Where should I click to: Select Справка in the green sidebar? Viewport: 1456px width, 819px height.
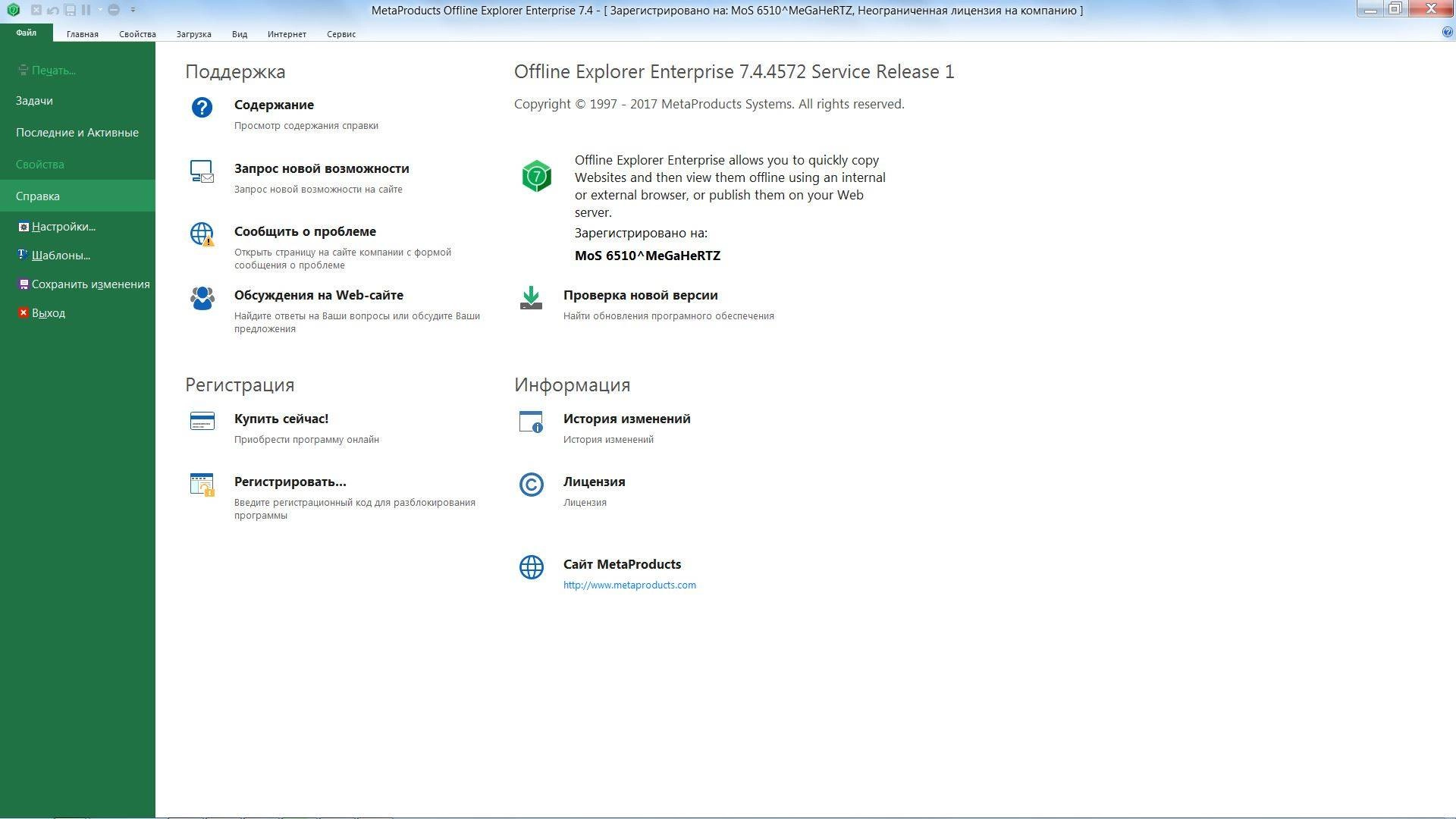coord(77,196)
